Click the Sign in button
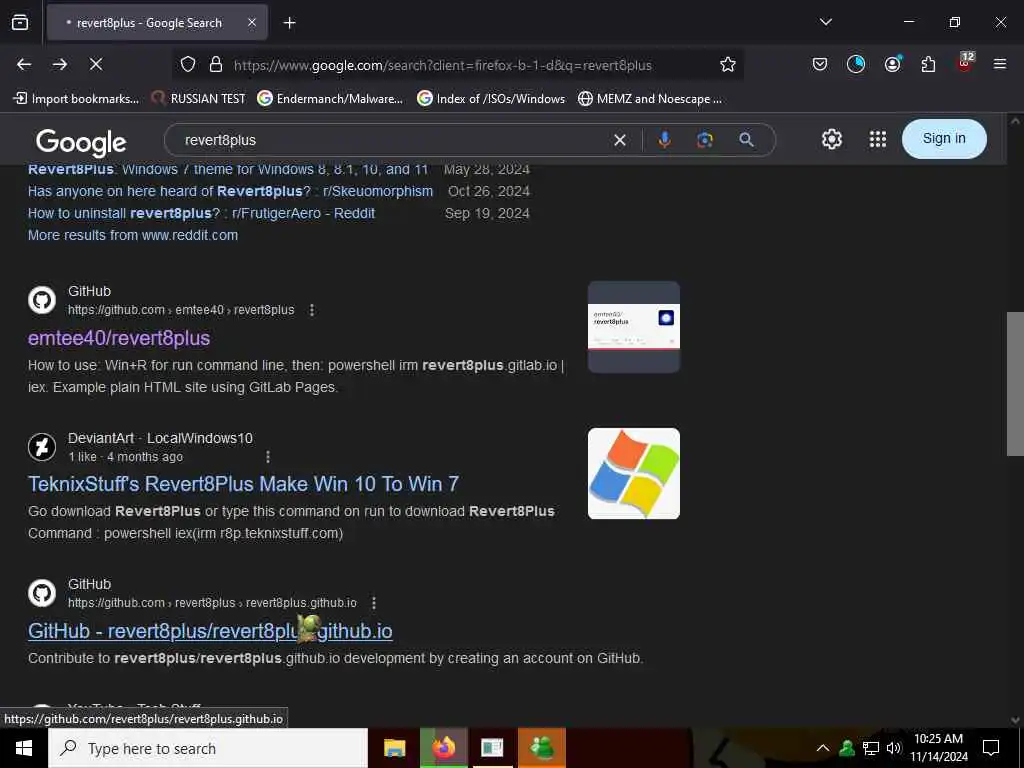 click(x=944, y=138)
